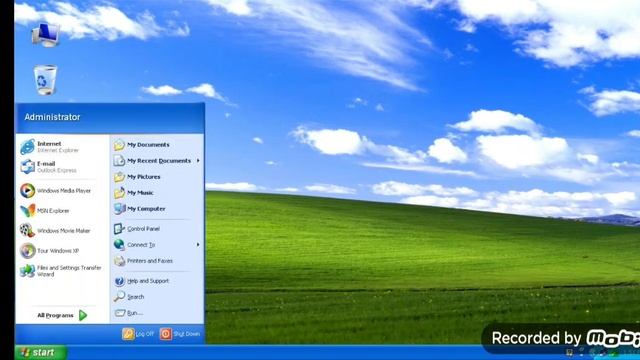
Task: Open My Pictures folder icon
Action: pos(119,177)
